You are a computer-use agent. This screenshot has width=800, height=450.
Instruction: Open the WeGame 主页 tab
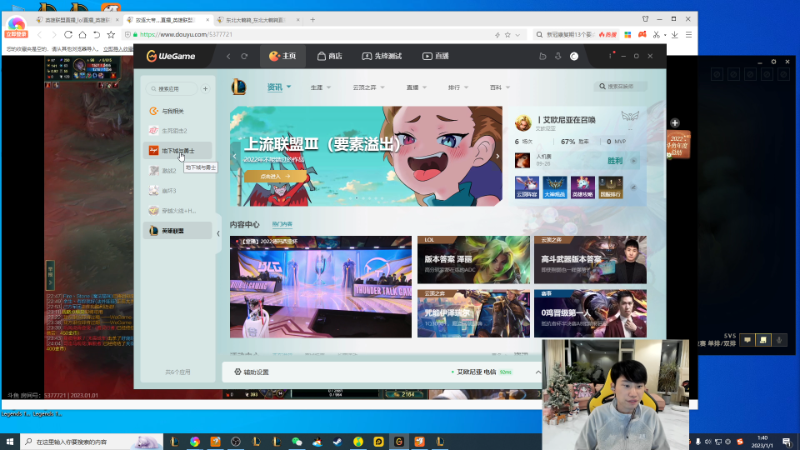[283, 56]
